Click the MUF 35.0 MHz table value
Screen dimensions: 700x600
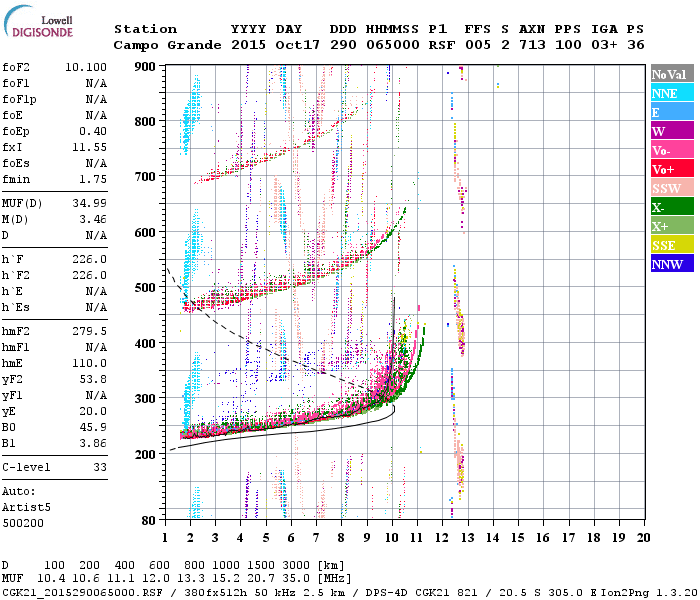point(296,579)
